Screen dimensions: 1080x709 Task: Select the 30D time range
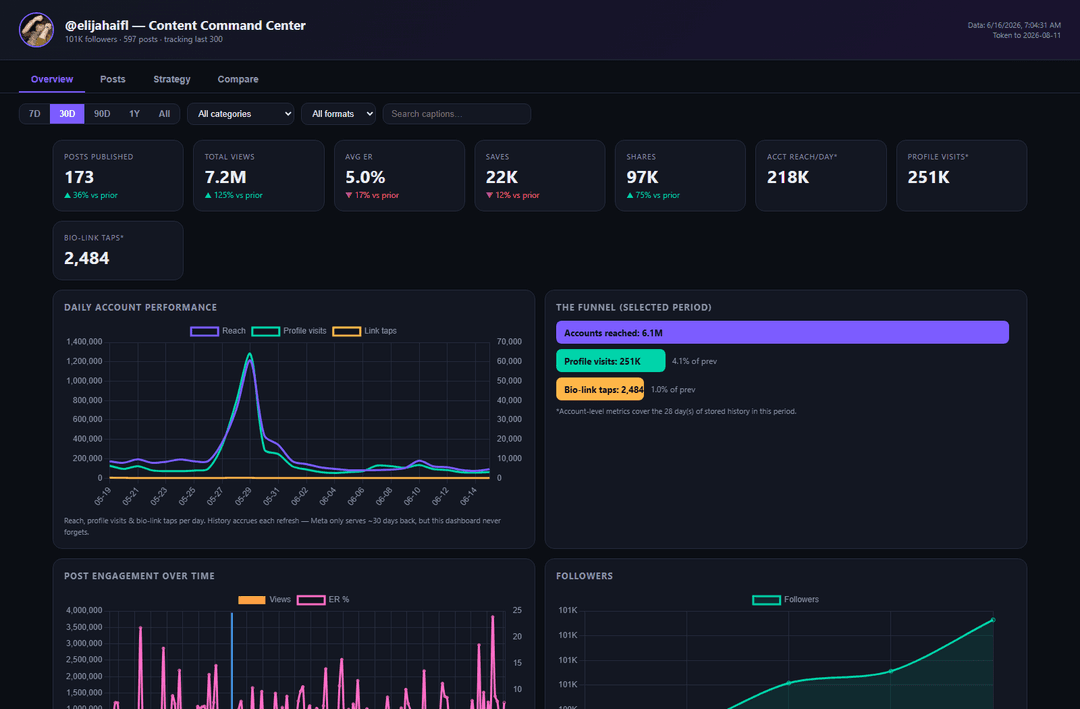click(67, 114)
